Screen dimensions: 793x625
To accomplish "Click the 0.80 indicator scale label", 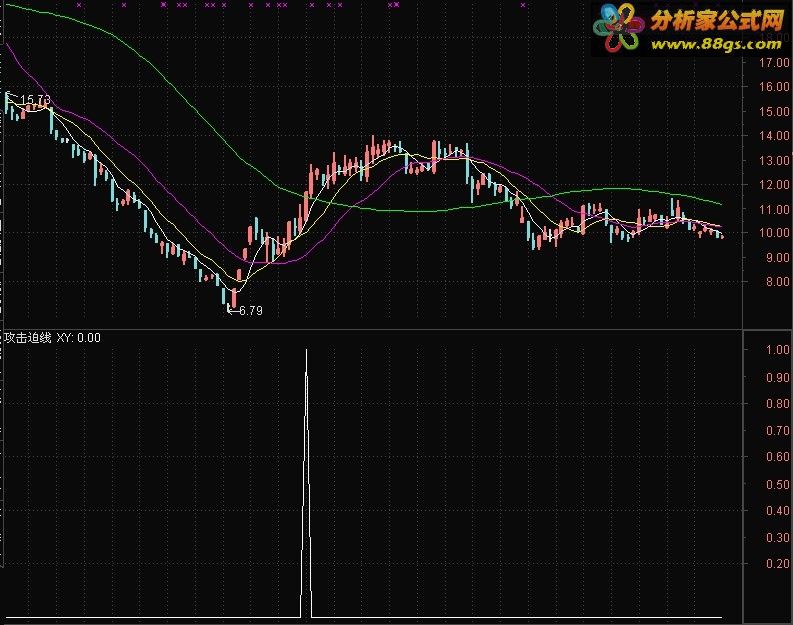I will pyautogui.click(x=777, y=404).
